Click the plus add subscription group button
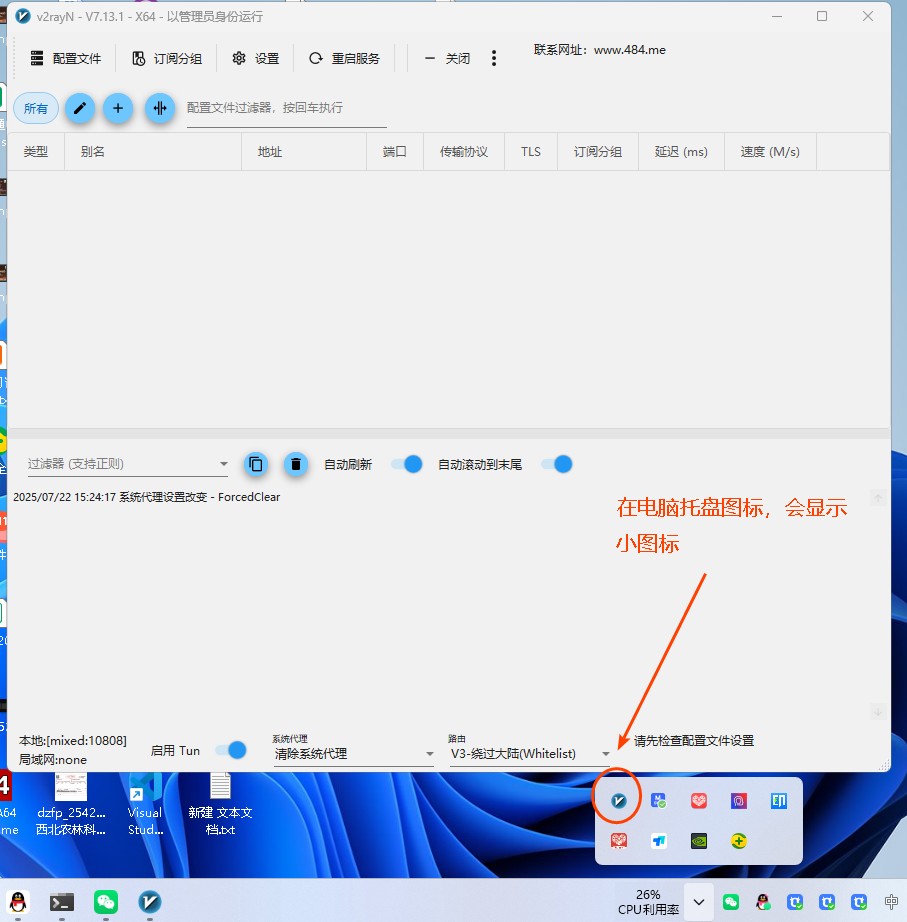This screenshot has width=907, height=922. click(x=118, y=108)
